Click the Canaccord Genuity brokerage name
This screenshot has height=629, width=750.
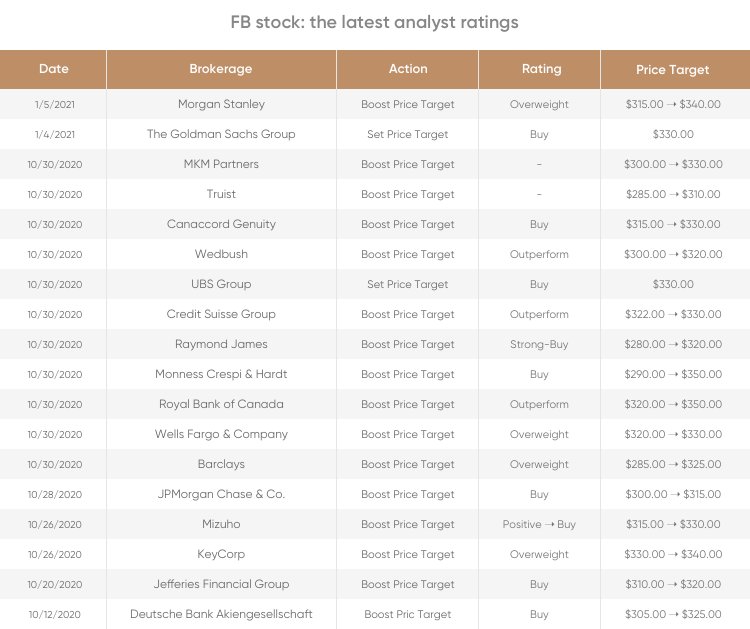[x=221, y=224]
